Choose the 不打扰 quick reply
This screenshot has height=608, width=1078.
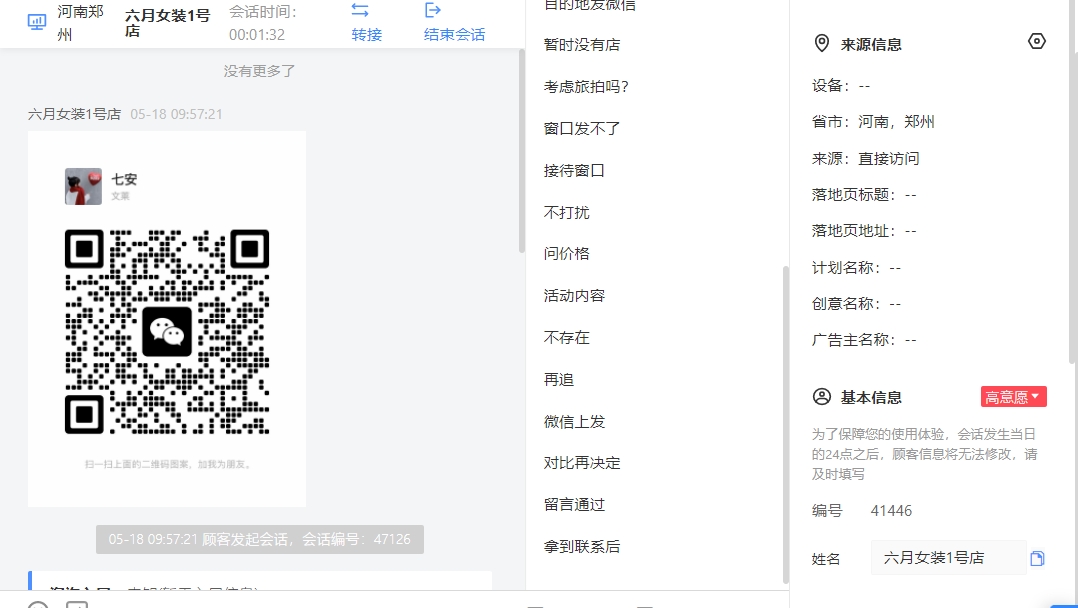pos(566,213)
